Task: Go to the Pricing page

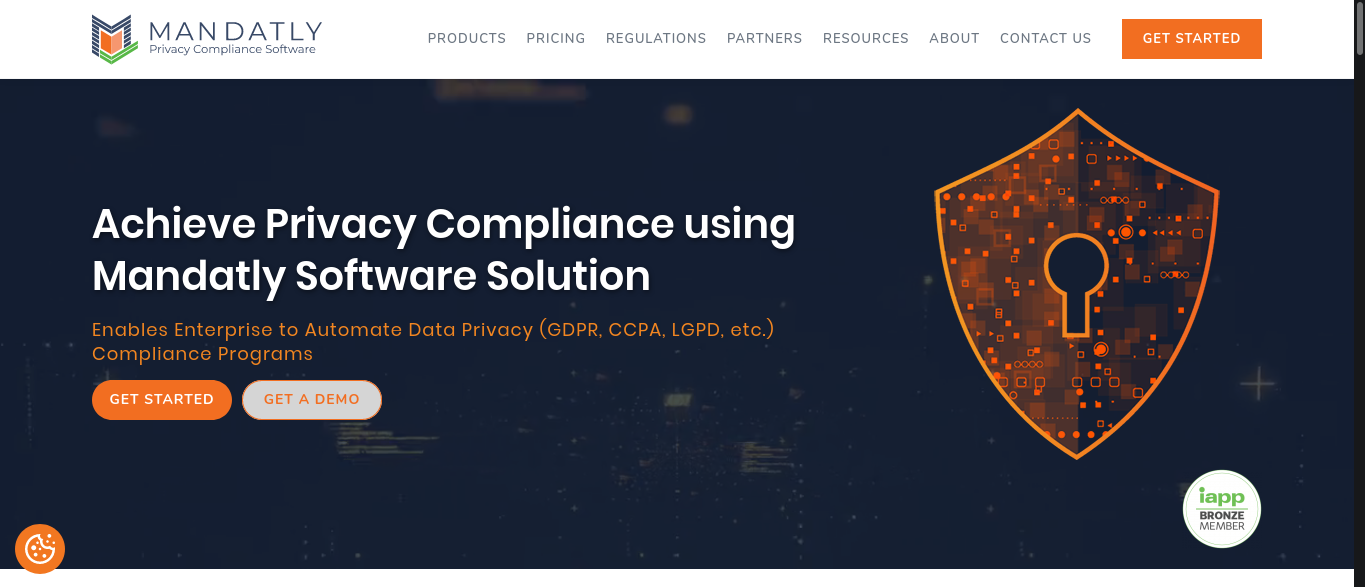Action: click(556, 38)
